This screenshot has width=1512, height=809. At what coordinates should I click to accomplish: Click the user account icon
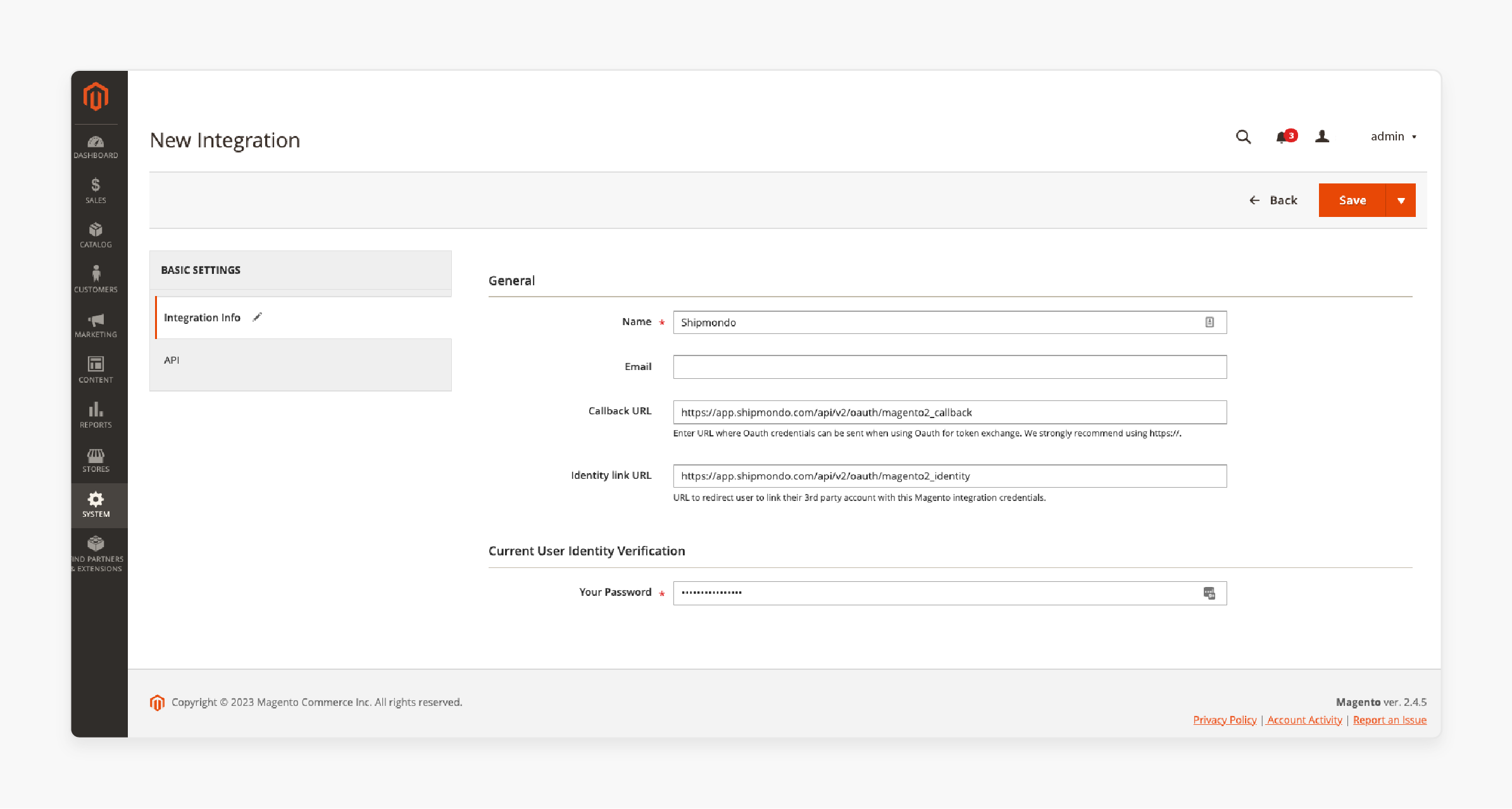tap(1322, 137)
